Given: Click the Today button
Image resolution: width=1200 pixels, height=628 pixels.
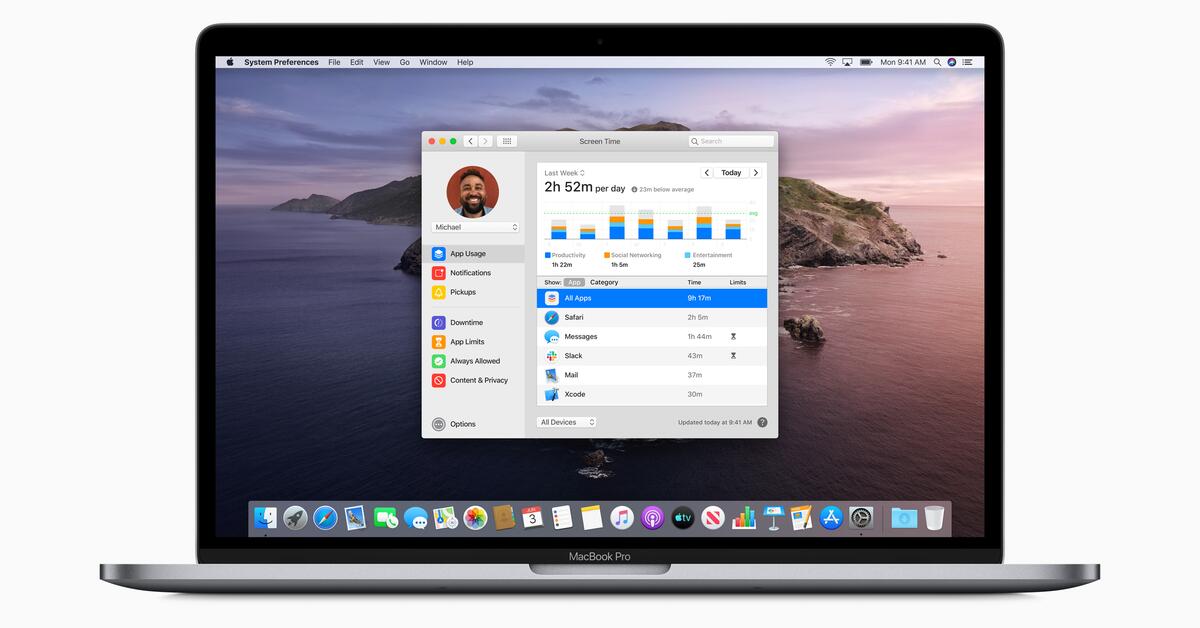Looking at the screenshot, I should [x=731, y=172].
